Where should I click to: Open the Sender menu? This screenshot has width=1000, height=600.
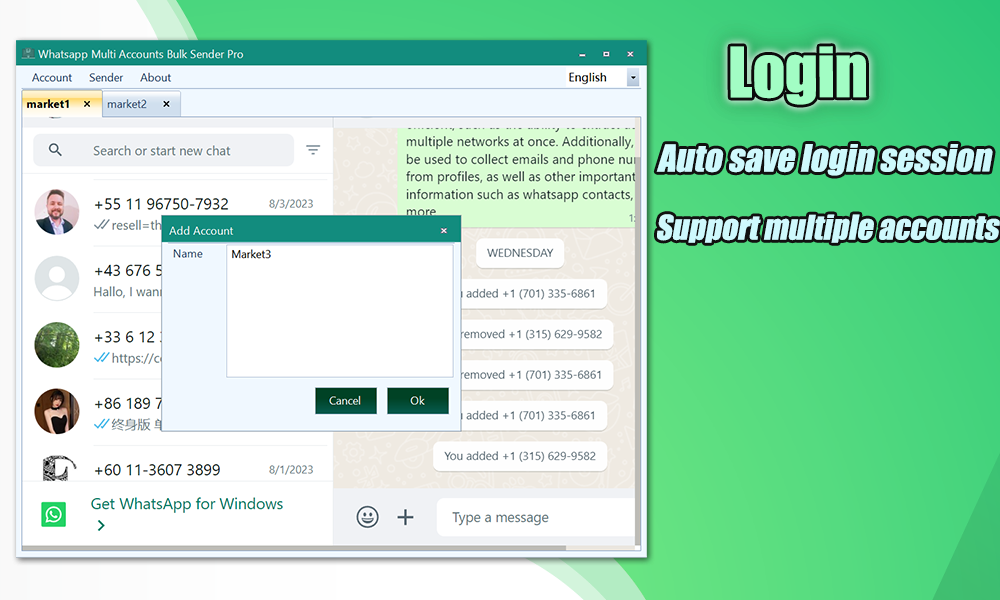coord(106,77)
